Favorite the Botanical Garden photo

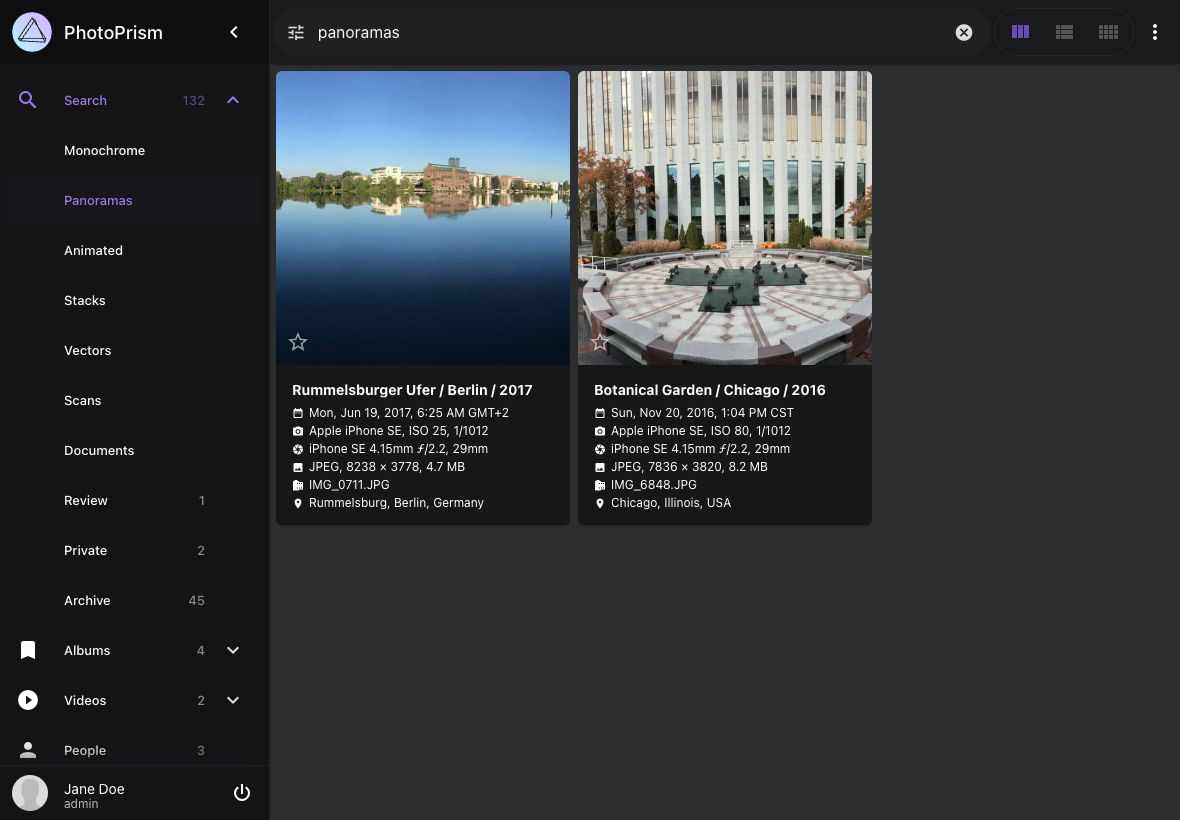600,342
